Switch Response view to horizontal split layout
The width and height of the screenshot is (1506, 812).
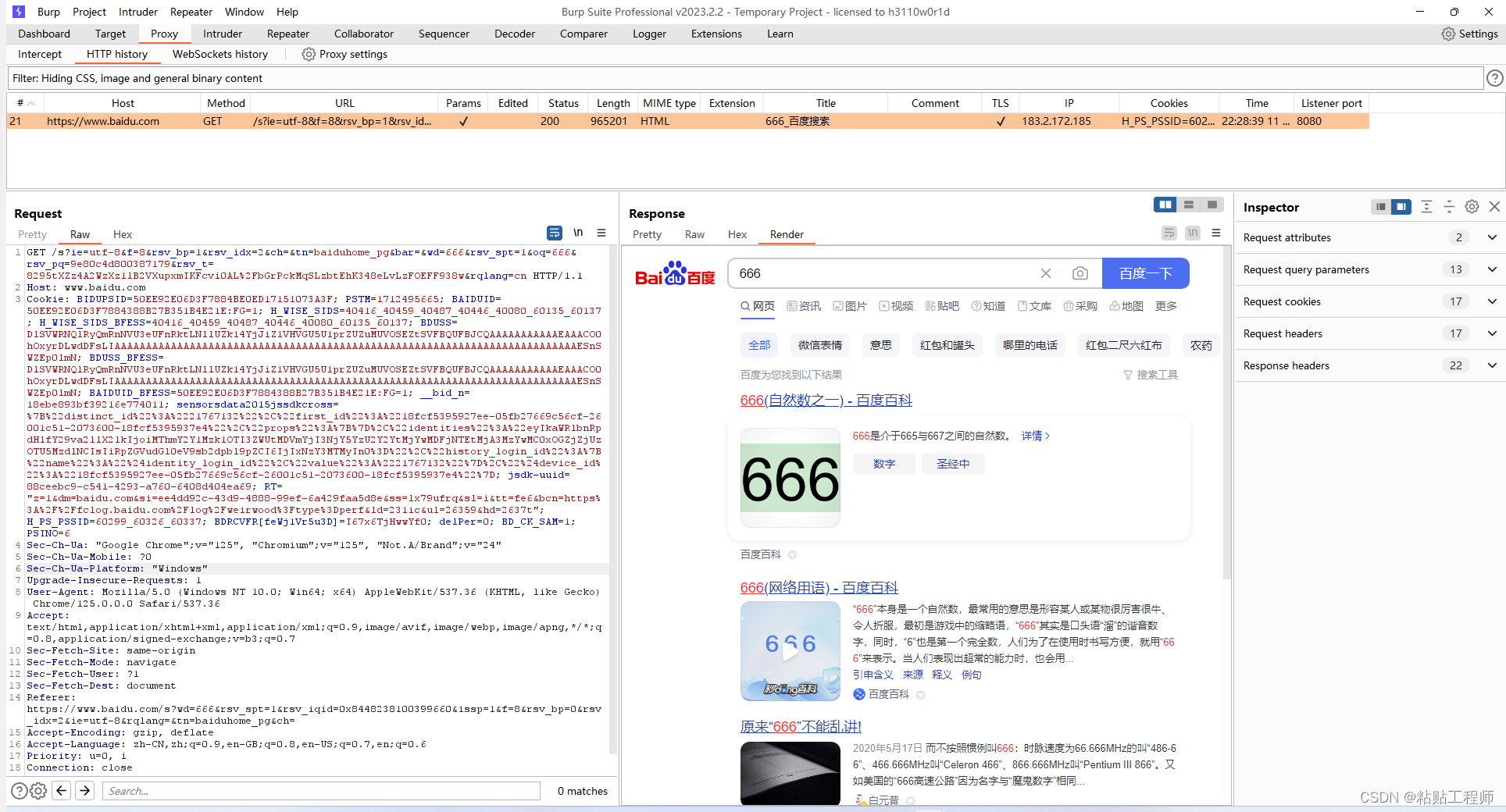1188,205
